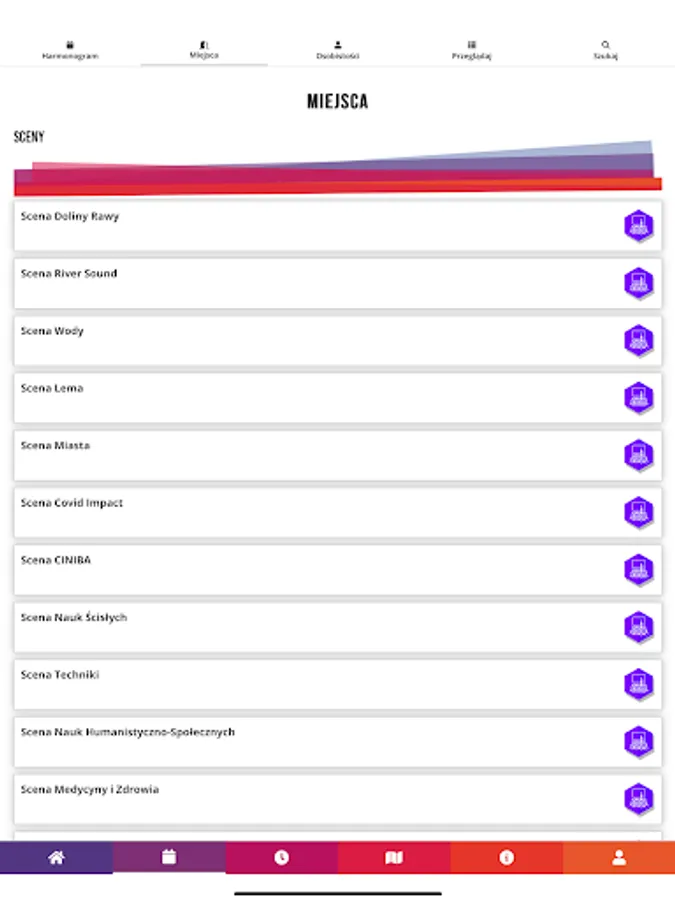Image resolution: width=675 pixels, height=900 pixels.
Task: Tap the home icon in bottom bar
Action: (56, 857)
